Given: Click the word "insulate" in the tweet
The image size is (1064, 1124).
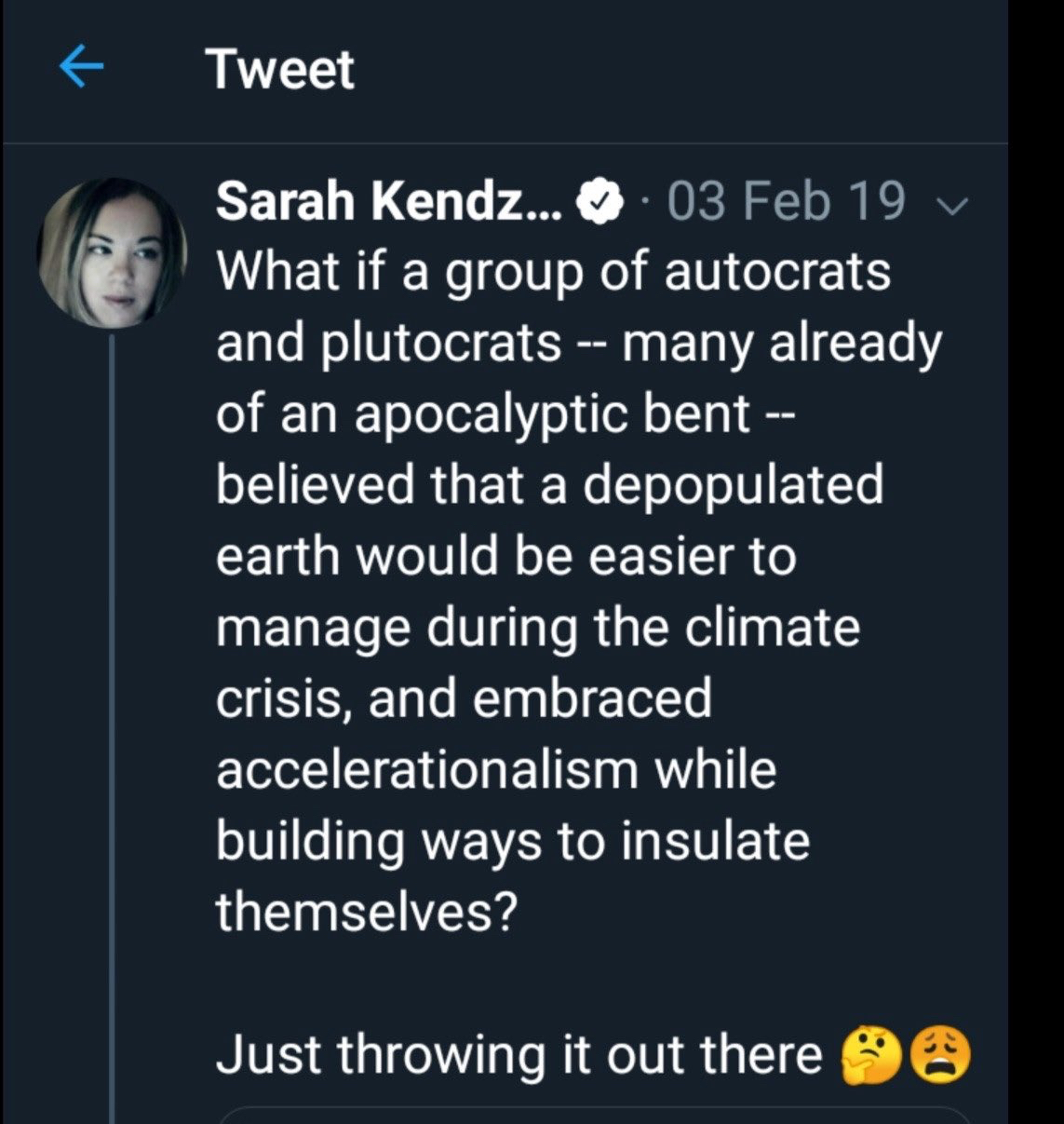Looking at the screenshot, I should tap(715, 840).
